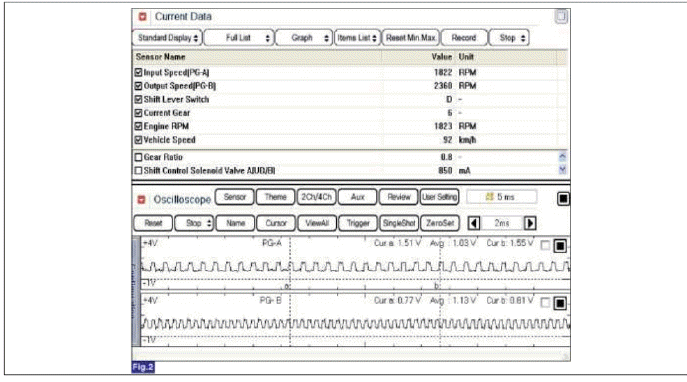Click the Aux button
687x382 pixels.
(x=358, y=197)
